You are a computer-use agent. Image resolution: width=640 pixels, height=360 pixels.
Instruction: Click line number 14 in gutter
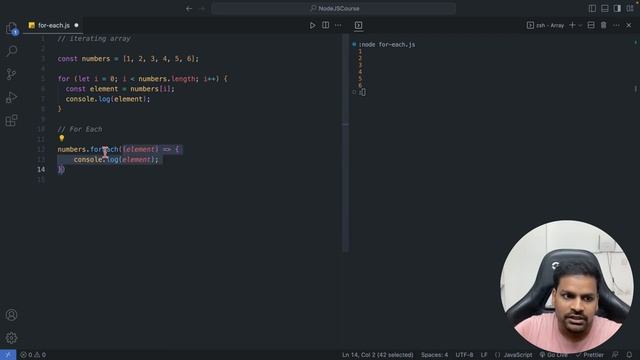[x=41, y=169]
